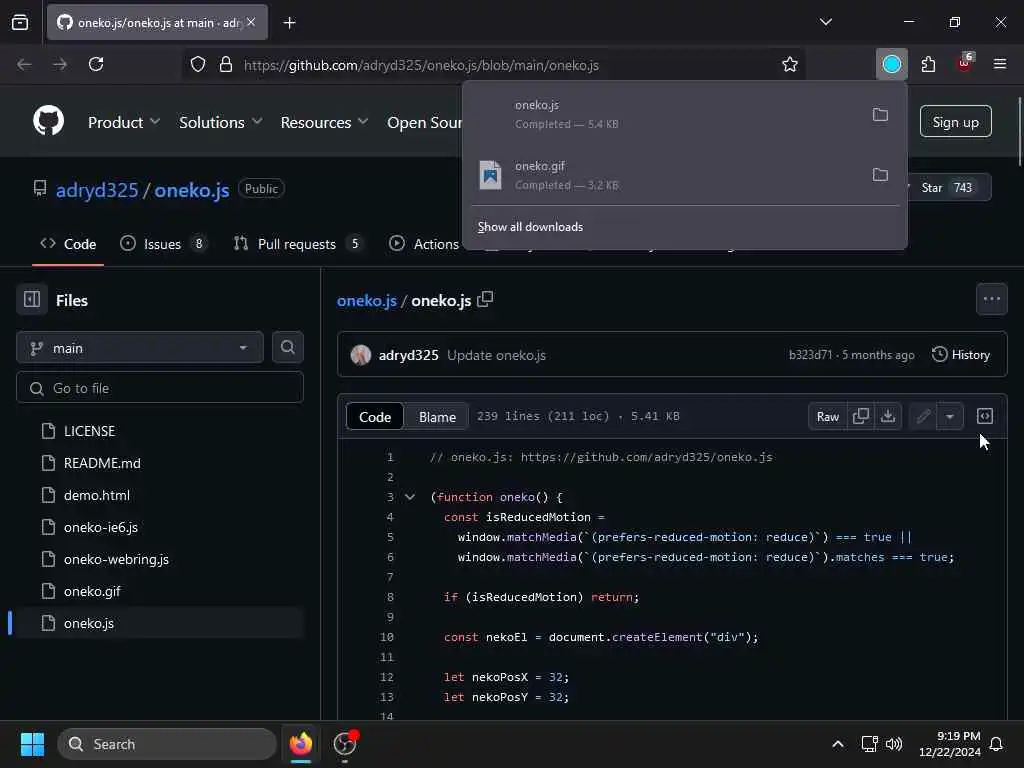The height and width of the screenshot is (768, 1024).
Task: Switch to the Blame view
Action: click(437, 417)
